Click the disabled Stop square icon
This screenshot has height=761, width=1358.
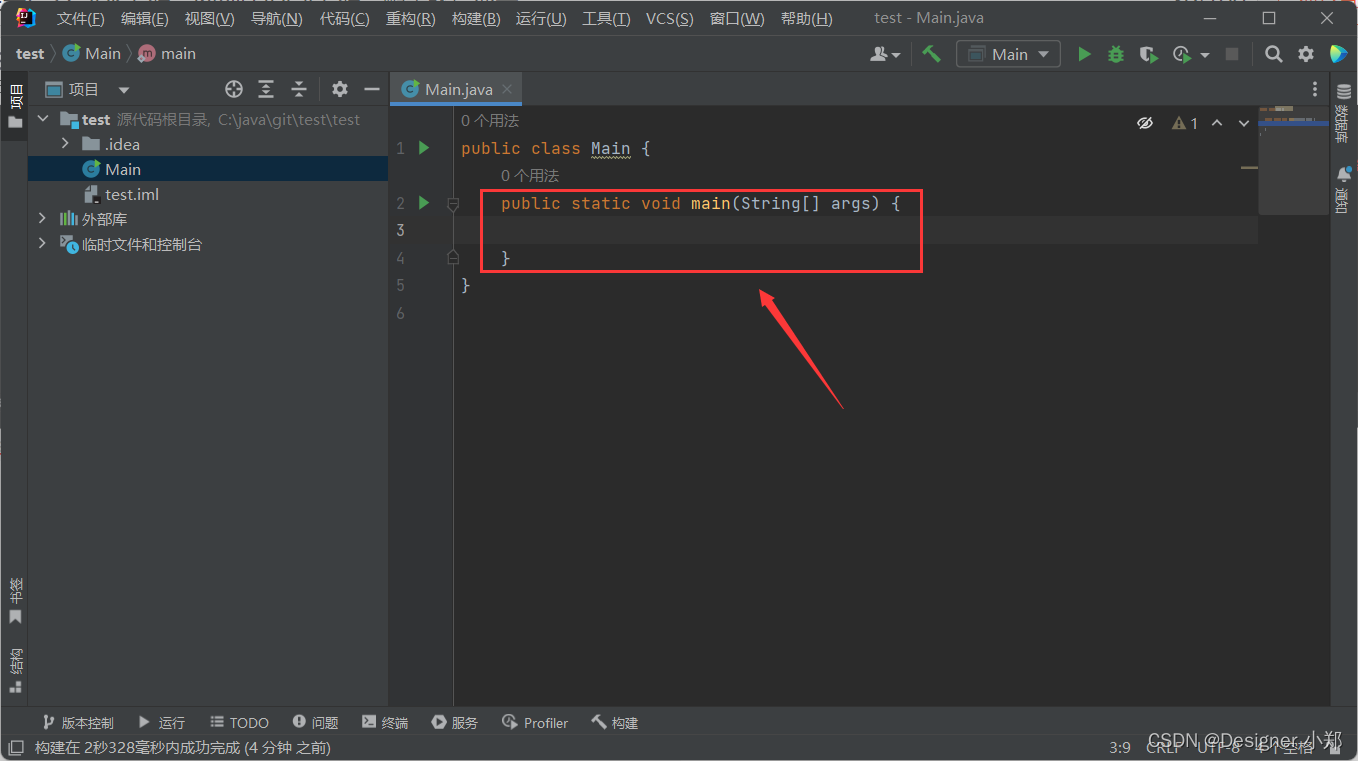point(1232,54)
